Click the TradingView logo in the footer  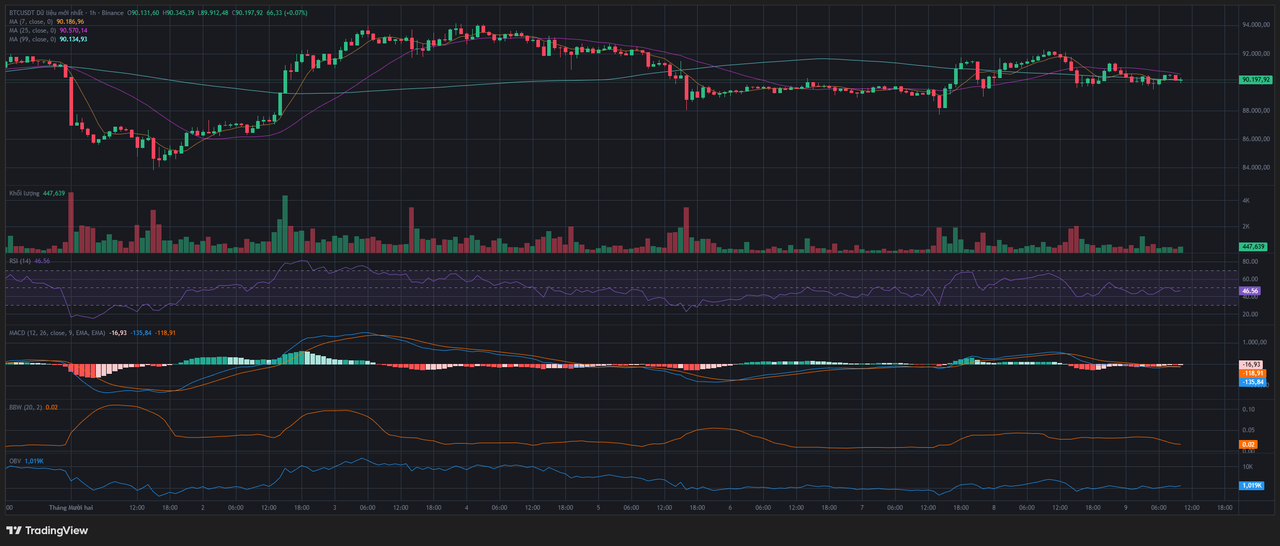click(48, 530)
